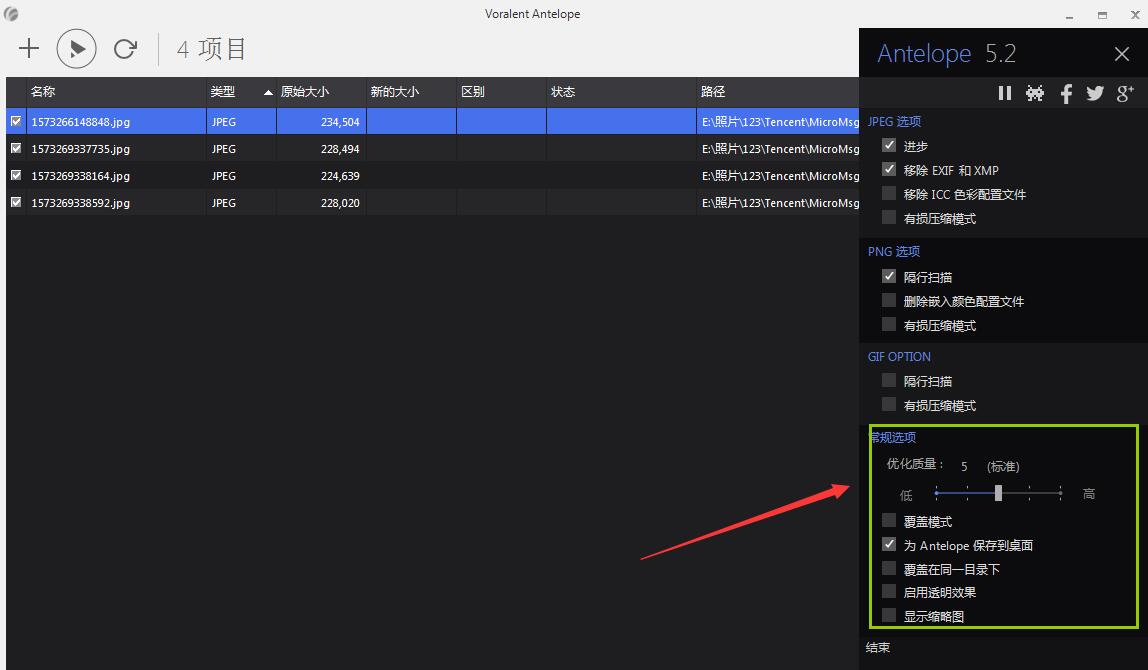Screen dimensions: 1148x670
Task: Sort the list by 名称 column
Action: click(43, 92)
